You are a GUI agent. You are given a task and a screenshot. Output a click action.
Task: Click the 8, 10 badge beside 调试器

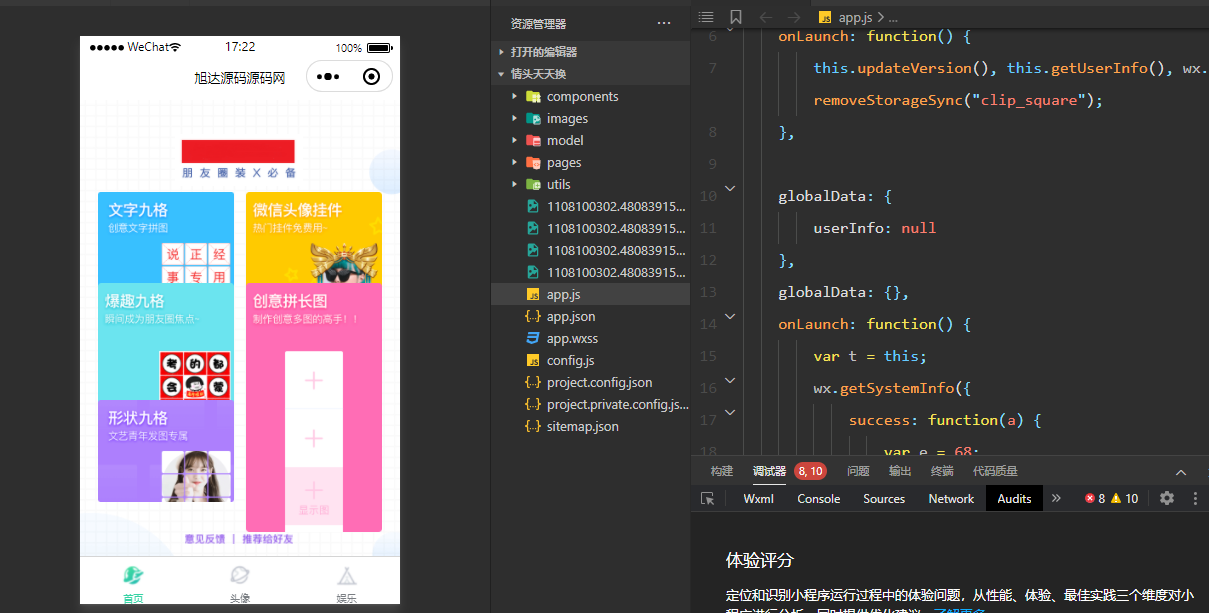pyautogui.click(x=810, y=471)
